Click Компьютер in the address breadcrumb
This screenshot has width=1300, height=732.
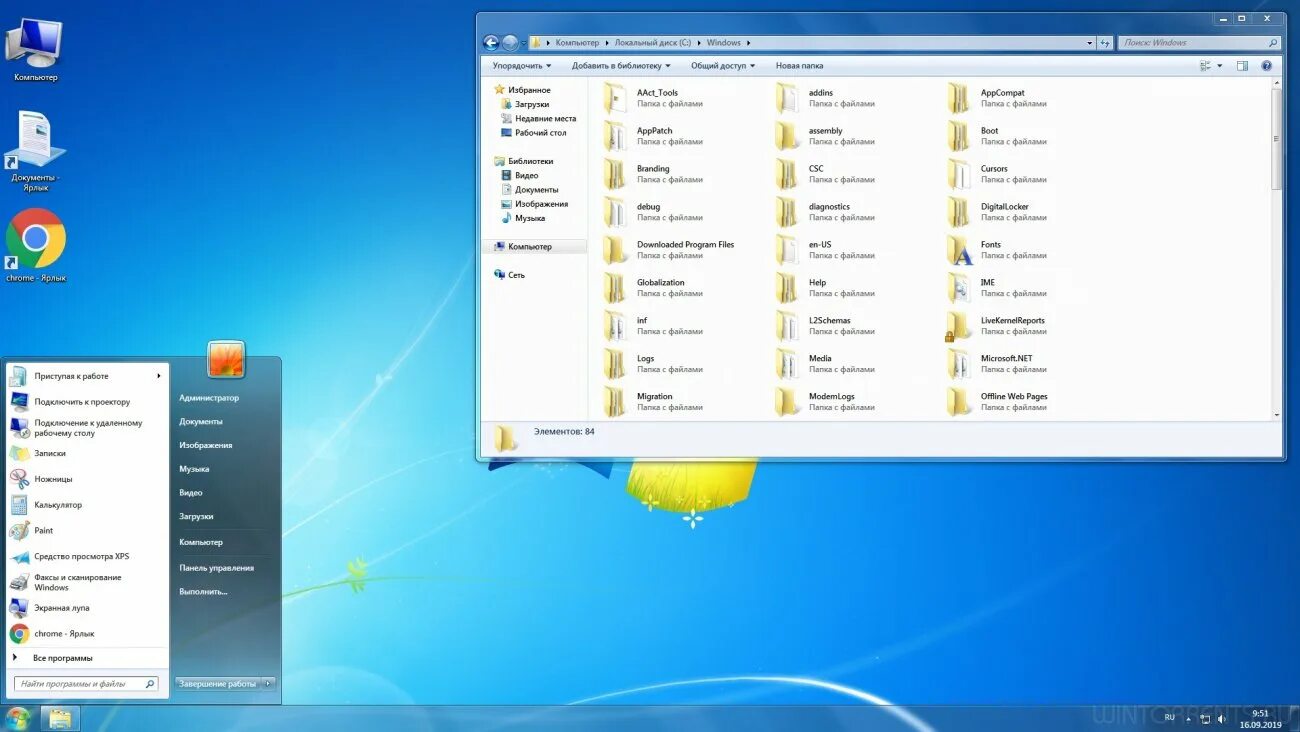[x=577, y=43]
